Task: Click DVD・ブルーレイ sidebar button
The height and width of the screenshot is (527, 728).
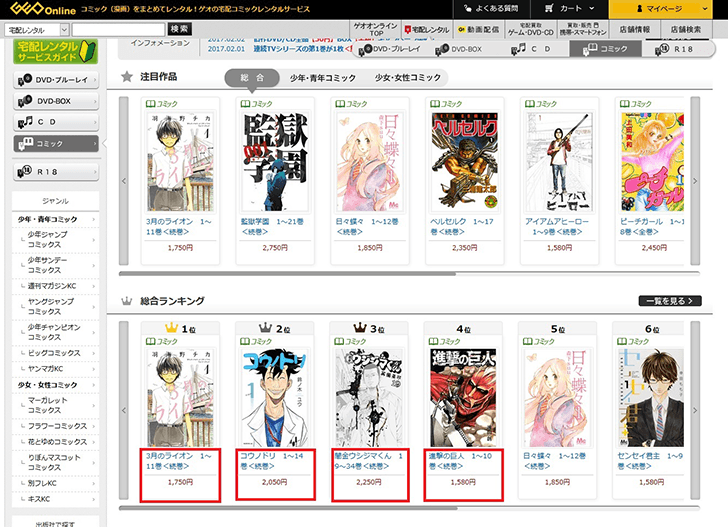Action: click(56, 80)
